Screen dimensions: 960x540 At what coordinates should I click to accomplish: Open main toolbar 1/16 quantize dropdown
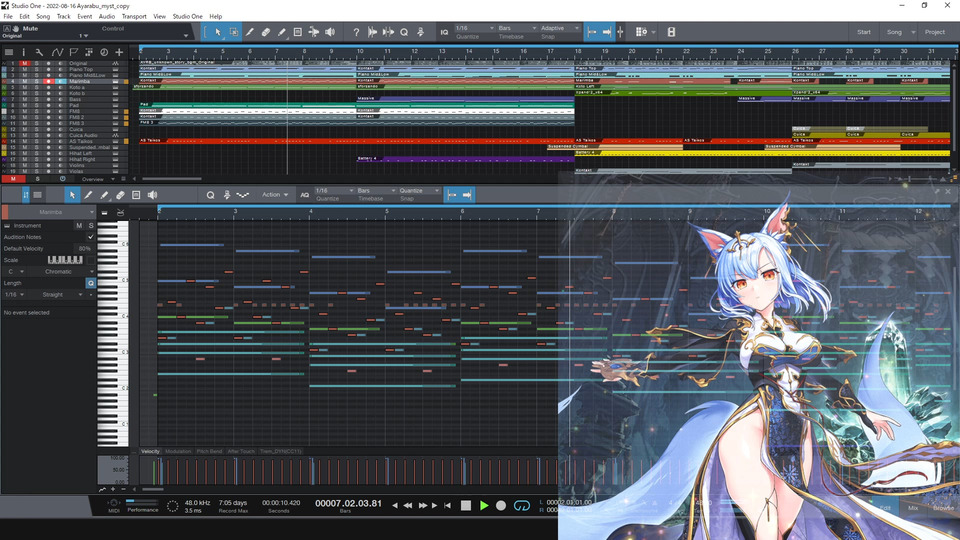pos(474,28)
